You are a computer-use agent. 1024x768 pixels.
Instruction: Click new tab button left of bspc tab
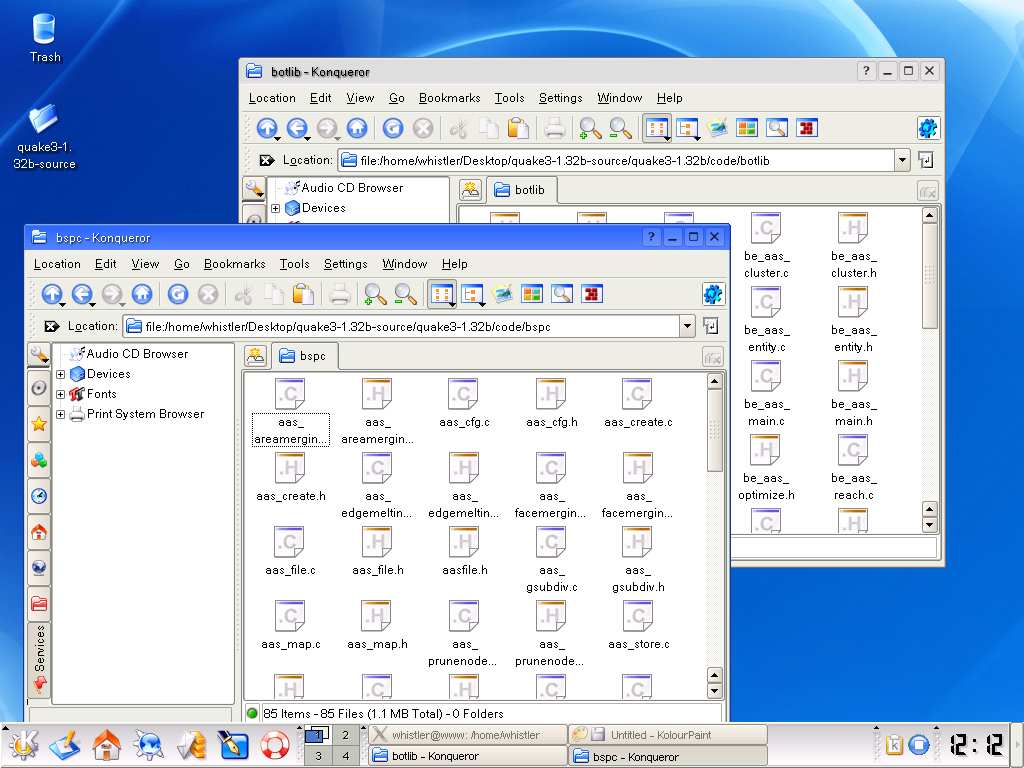click(255, 356)
